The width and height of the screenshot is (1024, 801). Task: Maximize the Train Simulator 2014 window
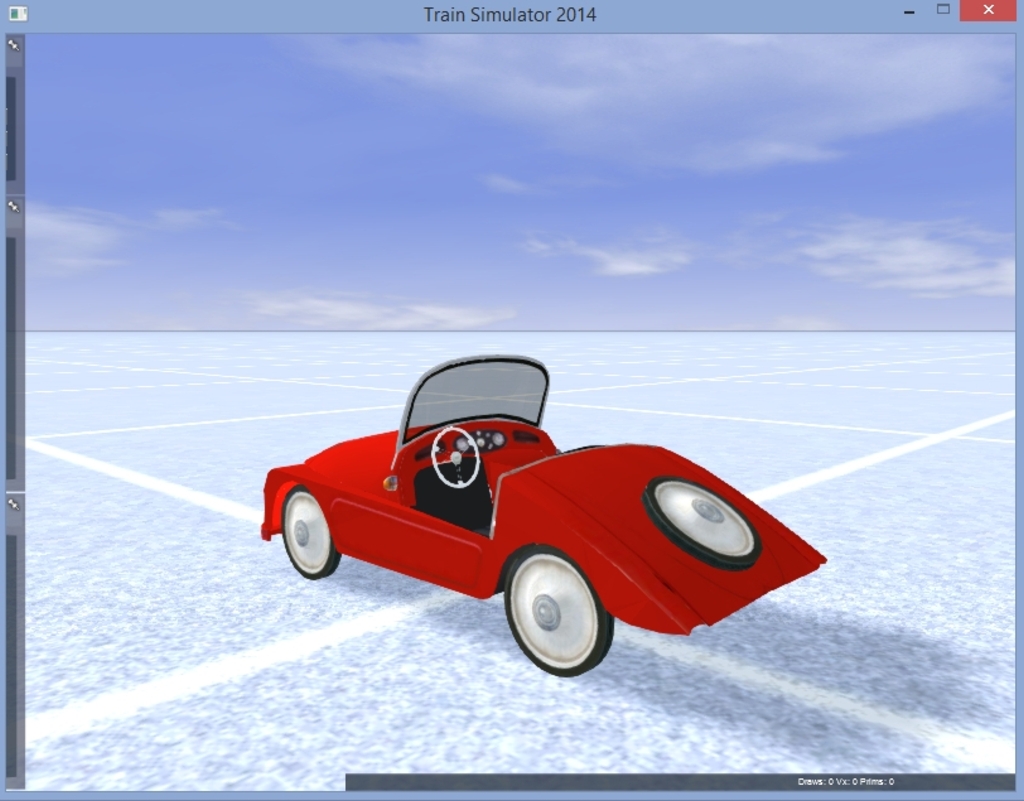943,10
